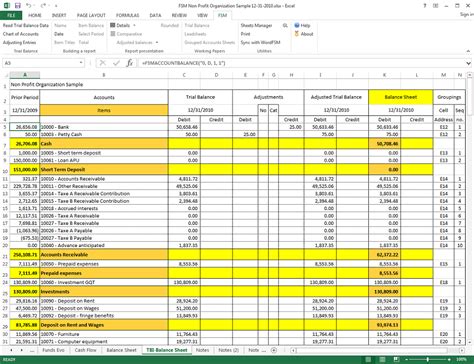The width and height of the screenshot is (474, 364).
Task: Open Chart of Accounts
Action: 21,34
